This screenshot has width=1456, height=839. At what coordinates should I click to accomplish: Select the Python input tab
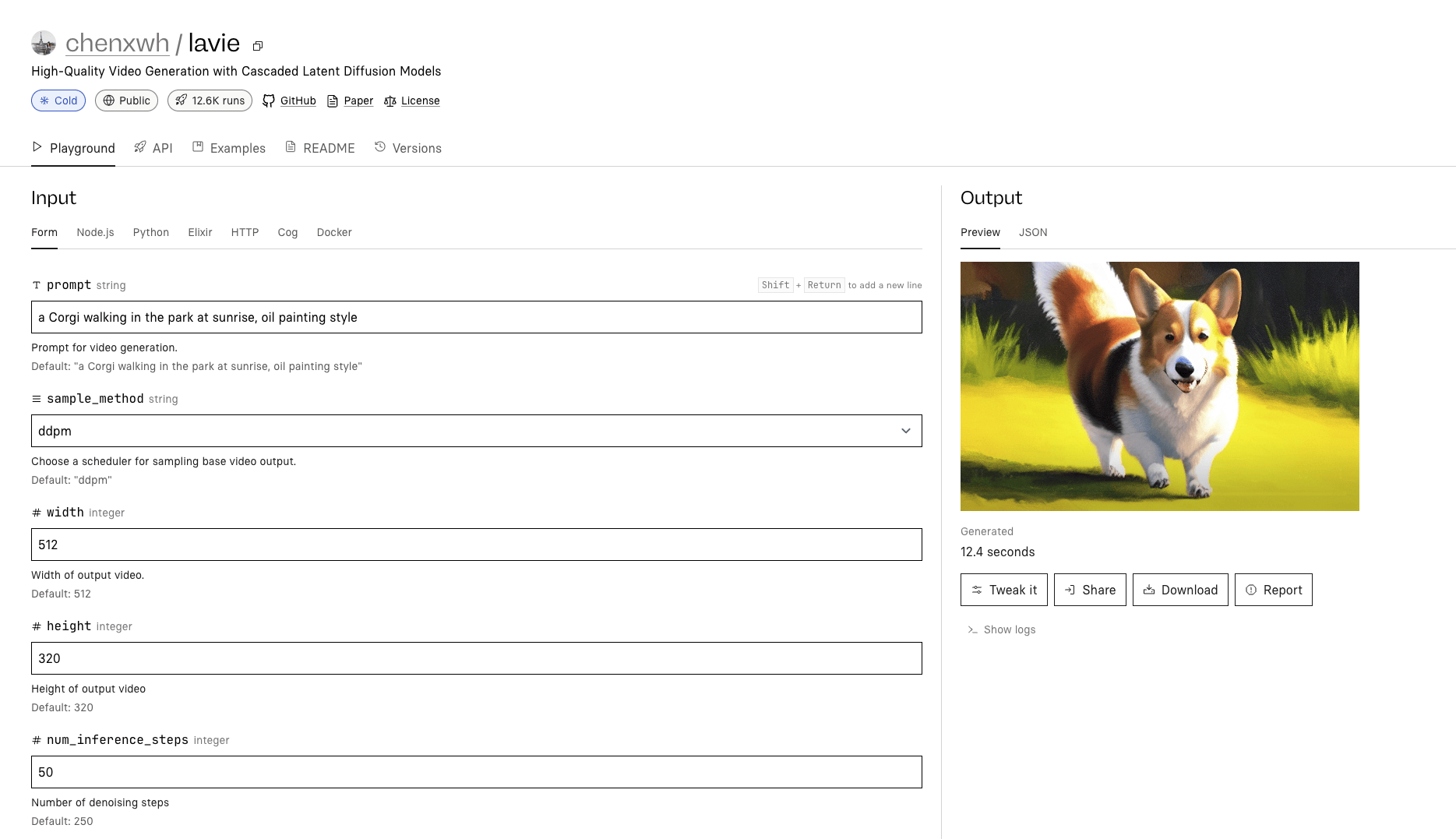(x=151, y=232)
